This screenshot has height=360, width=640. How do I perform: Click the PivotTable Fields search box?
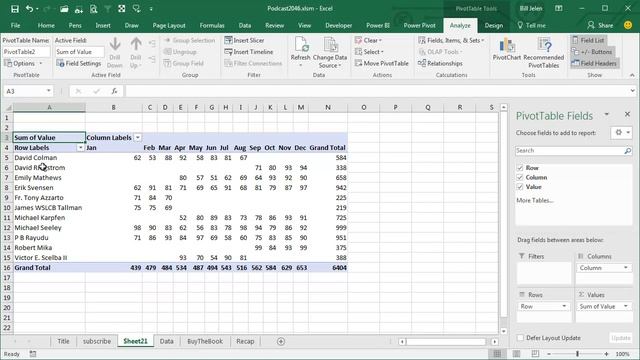point(573,151)
